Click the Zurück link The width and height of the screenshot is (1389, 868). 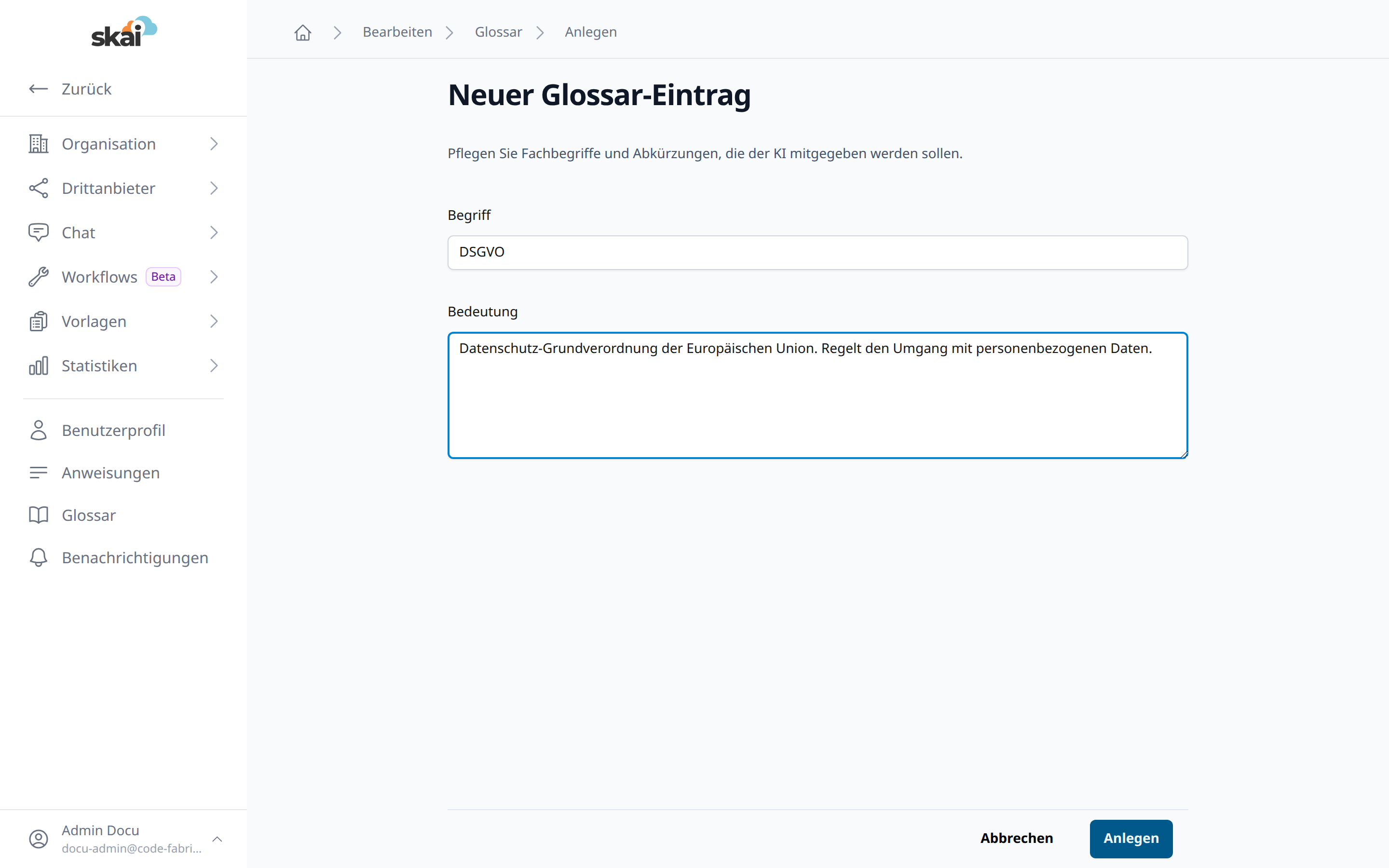(x=86, y=89)
